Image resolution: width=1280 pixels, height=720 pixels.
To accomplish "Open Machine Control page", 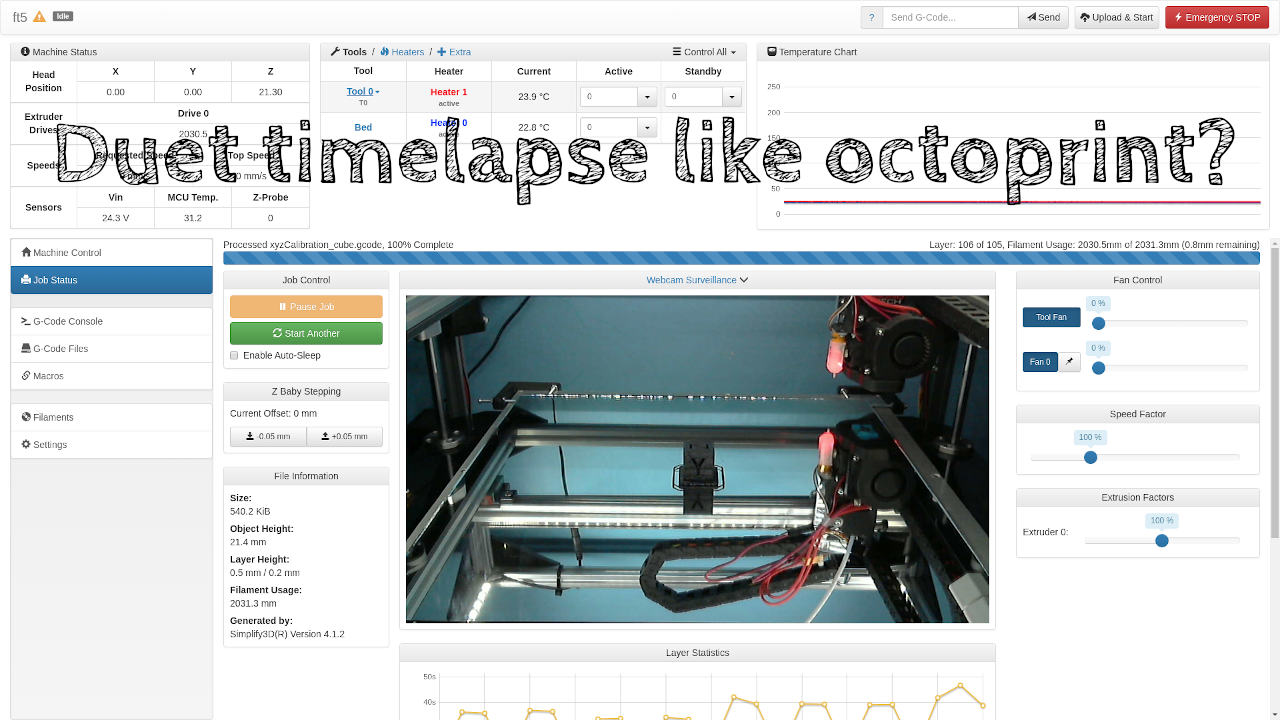I will pyautogui.click(x=112, y=252).
